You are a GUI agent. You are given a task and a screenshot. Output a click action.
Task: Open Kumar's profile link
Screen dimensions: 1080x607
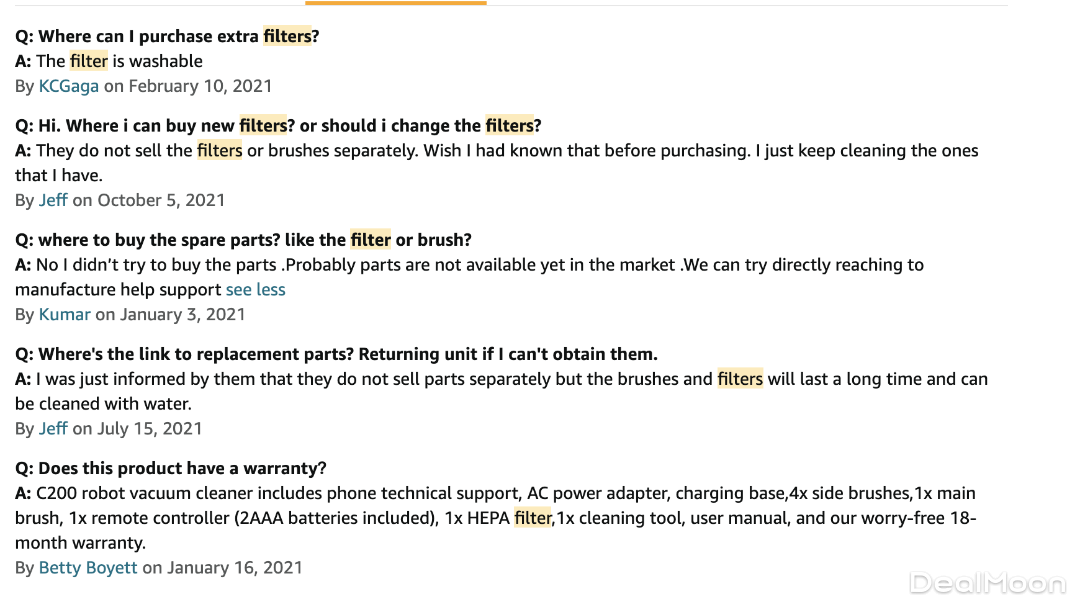(x=64, y=314)
